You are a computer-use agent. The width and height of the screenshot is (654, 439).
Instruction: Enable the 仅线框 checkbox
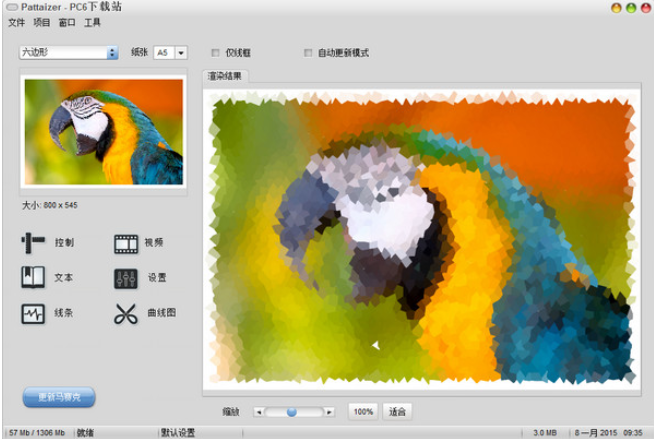[x=215, y=53]
